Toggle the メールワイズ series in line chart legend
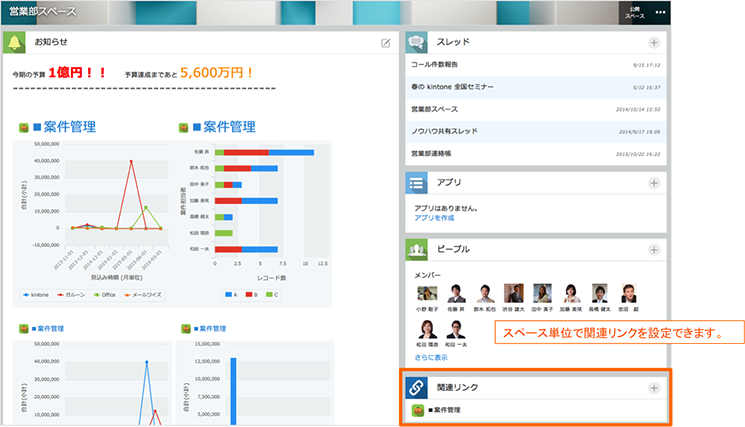Screen dimensions: 745x427 click(143, 295)
